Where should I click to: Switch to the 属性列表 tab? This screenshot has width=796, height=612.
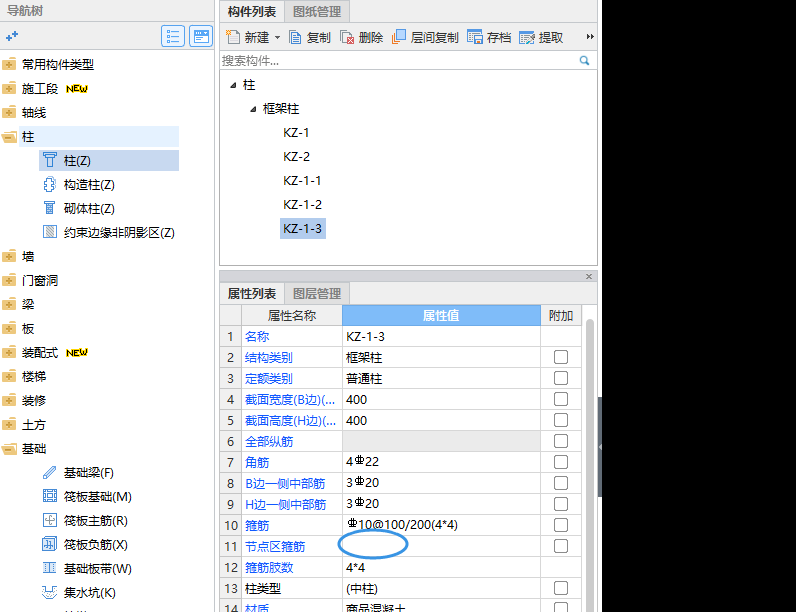(252, 293)
